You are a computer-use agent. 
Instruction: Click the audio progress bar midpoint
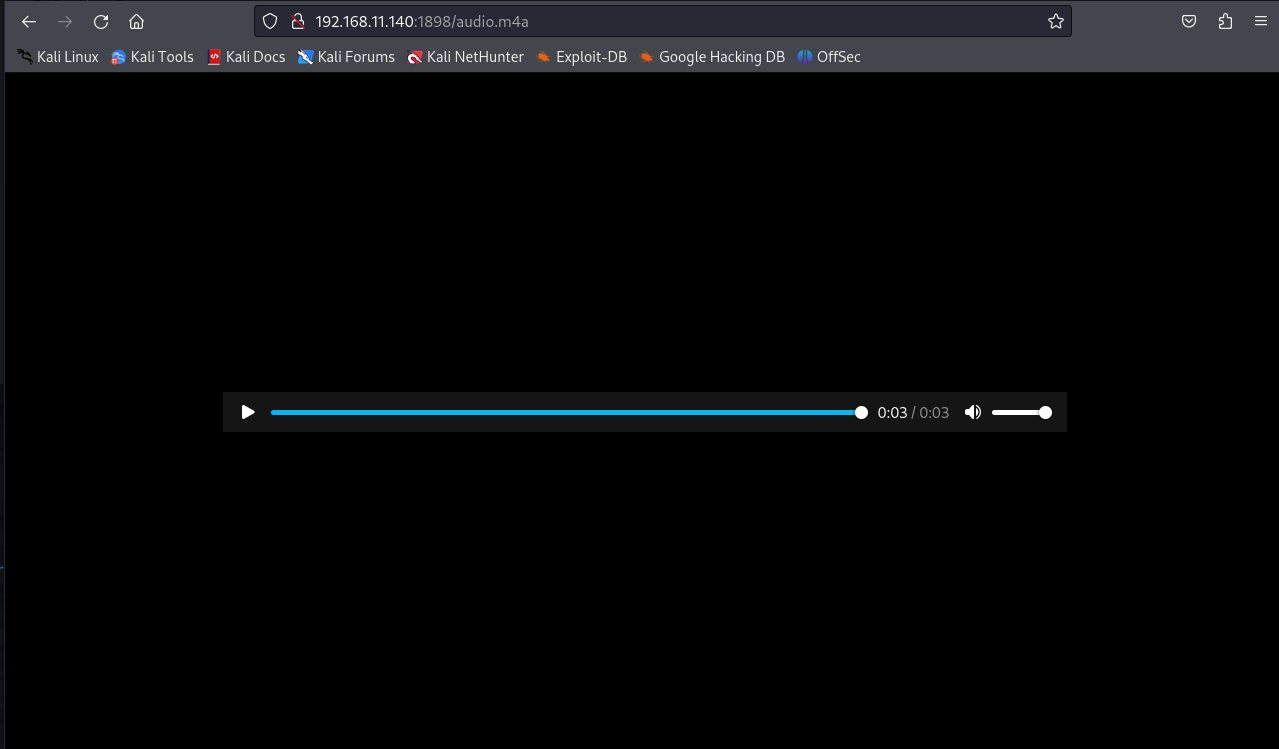click(x=566, y=412)
